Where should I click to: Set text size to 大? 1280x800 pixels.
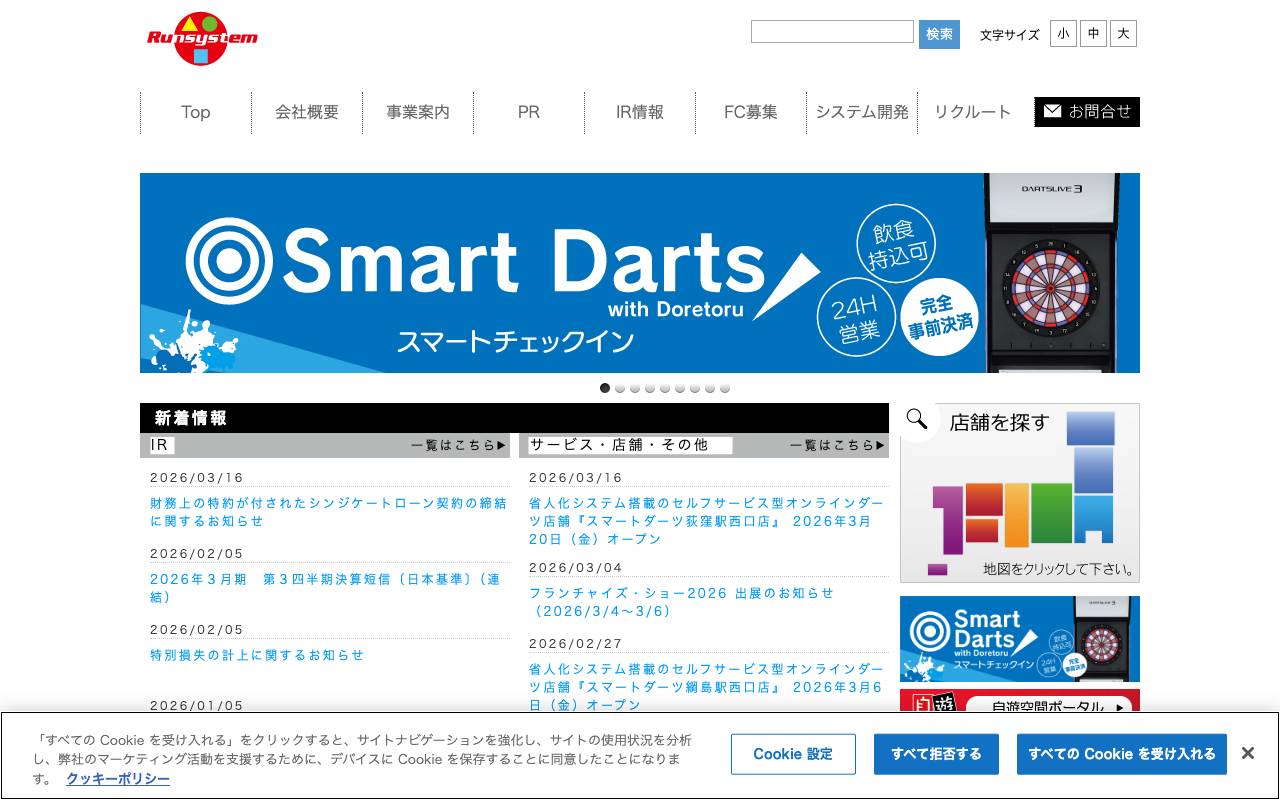click(x=1123, y=33)
